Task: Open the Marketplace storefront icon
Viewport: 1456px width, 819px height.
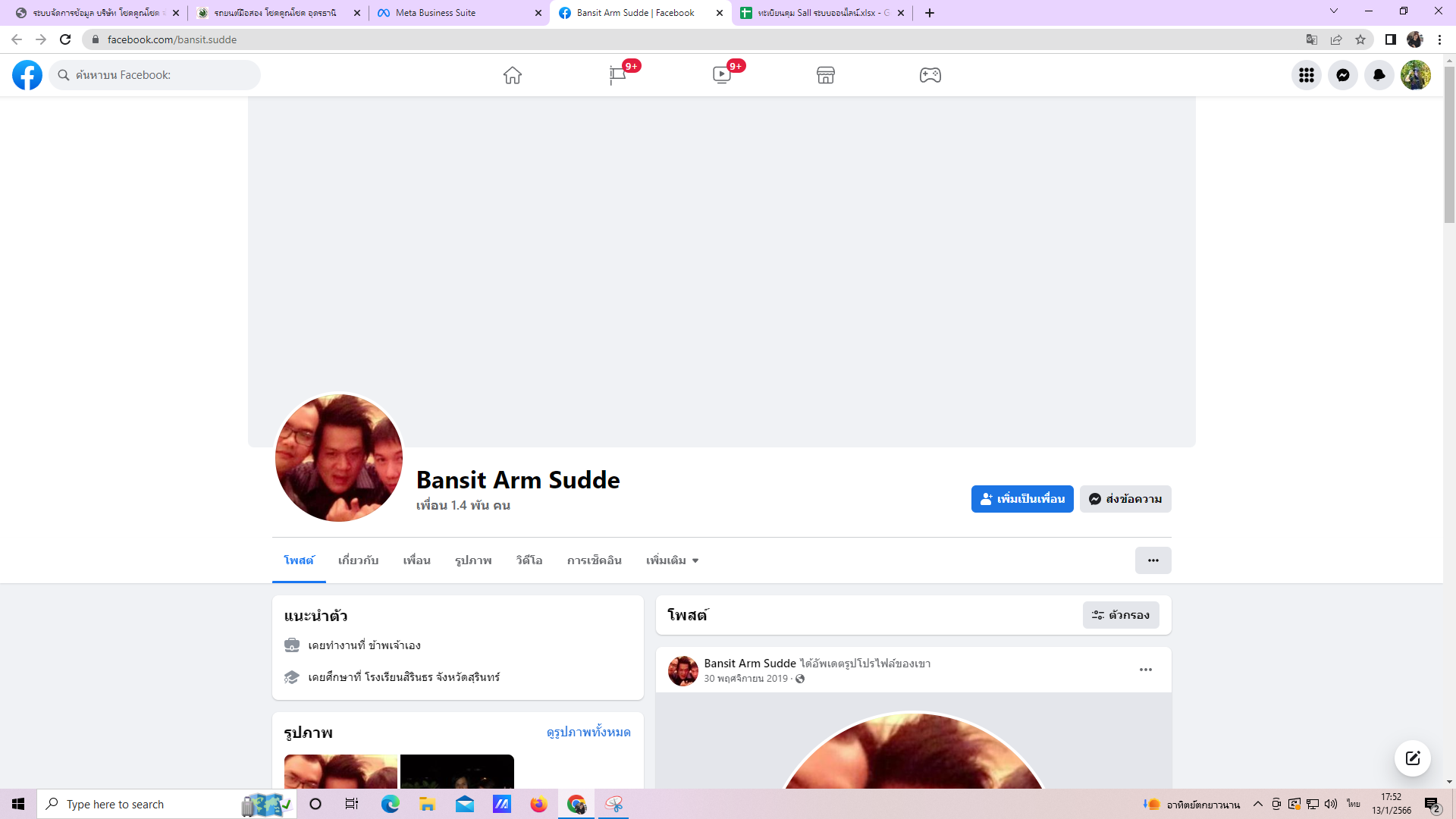Action: point(826,75)
